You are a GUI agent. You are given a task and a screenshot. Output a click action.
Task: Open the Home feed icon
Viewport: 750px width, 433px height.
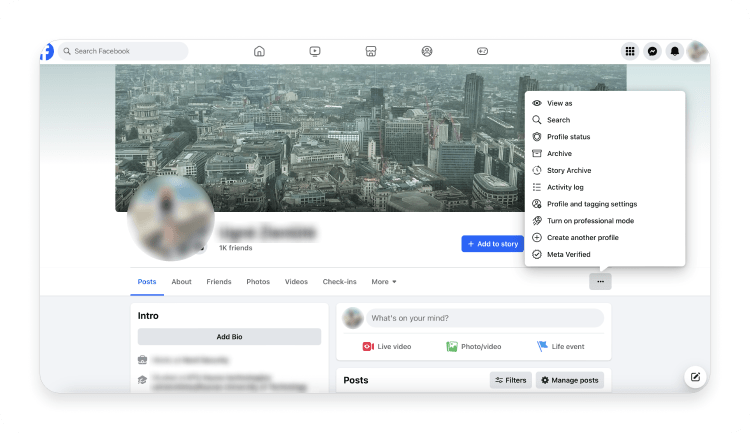pos(259,51)
